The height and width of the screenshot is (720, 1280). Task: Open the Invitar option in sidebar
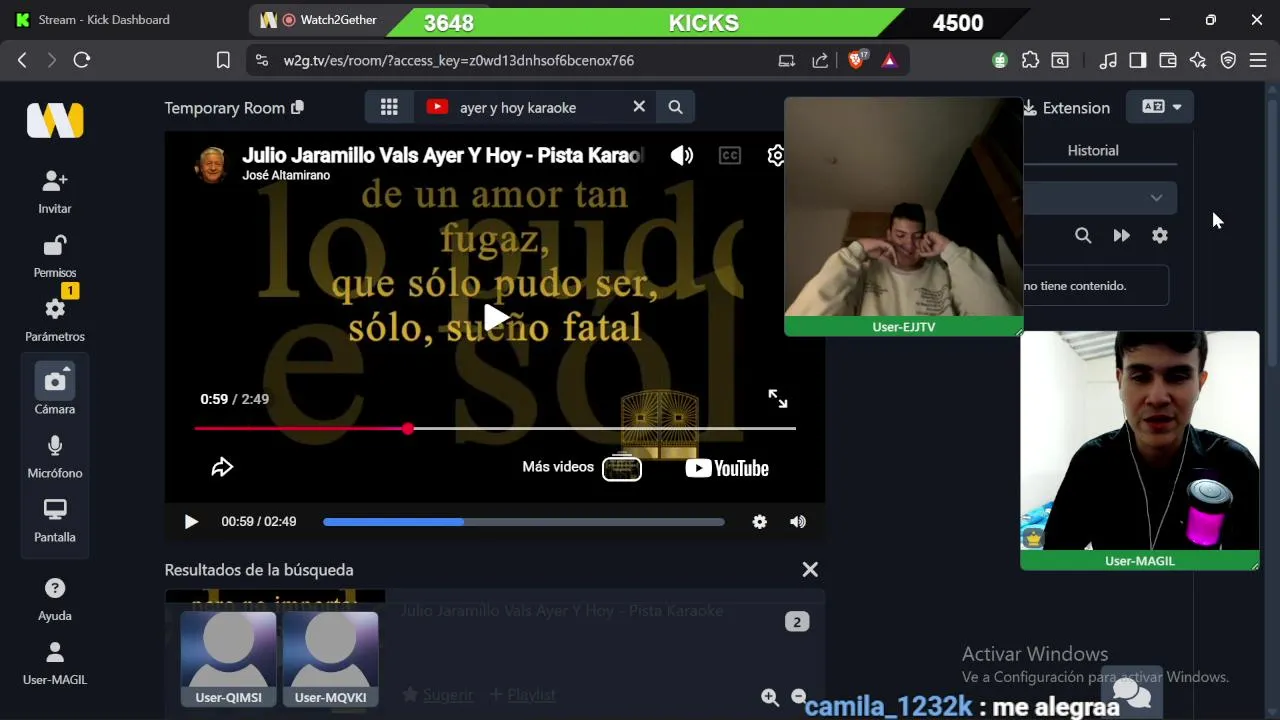pos(55,192)
